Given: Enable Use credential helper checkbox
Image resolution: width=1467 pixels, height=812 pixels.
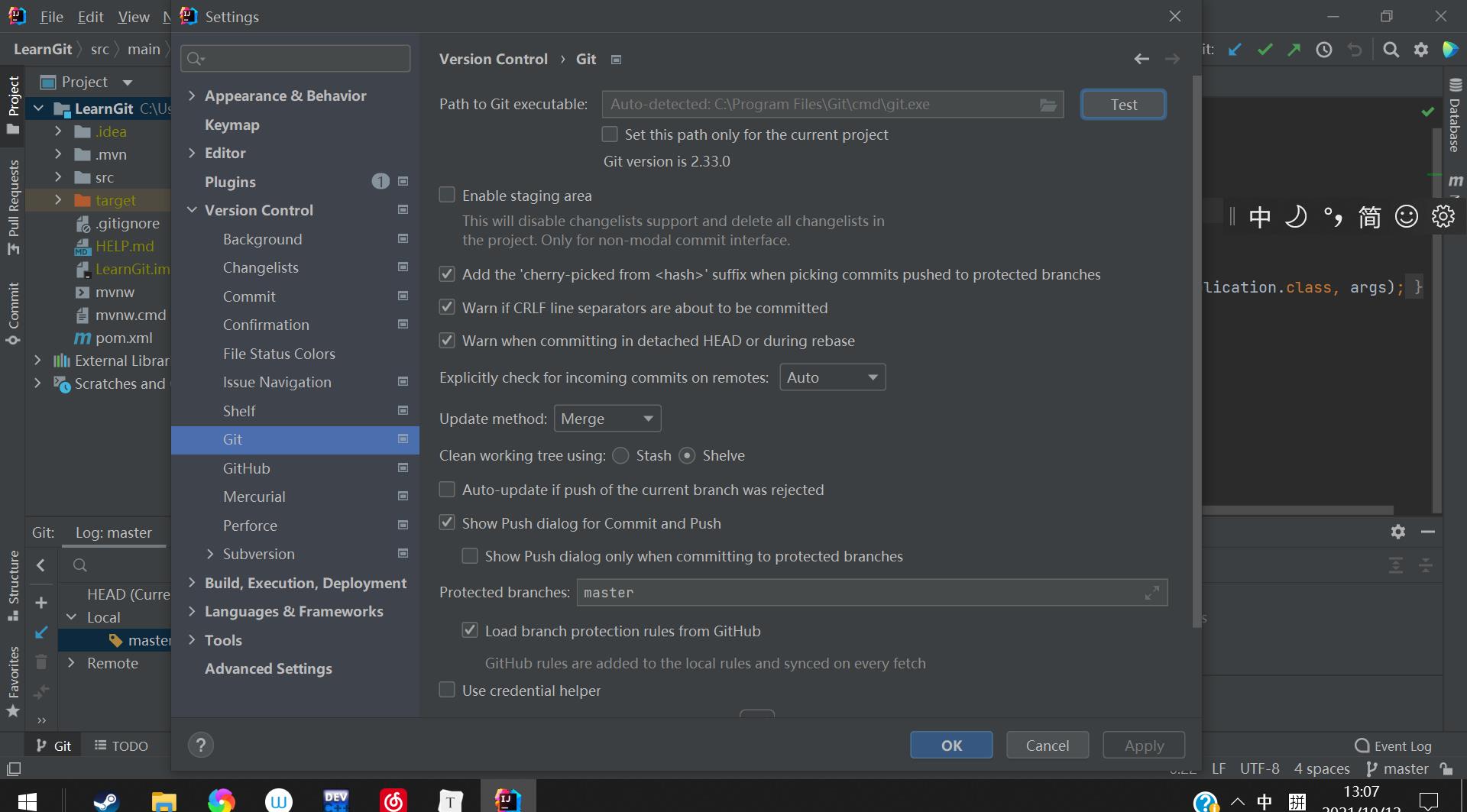Looking at the screenshot, I should 447,690.
